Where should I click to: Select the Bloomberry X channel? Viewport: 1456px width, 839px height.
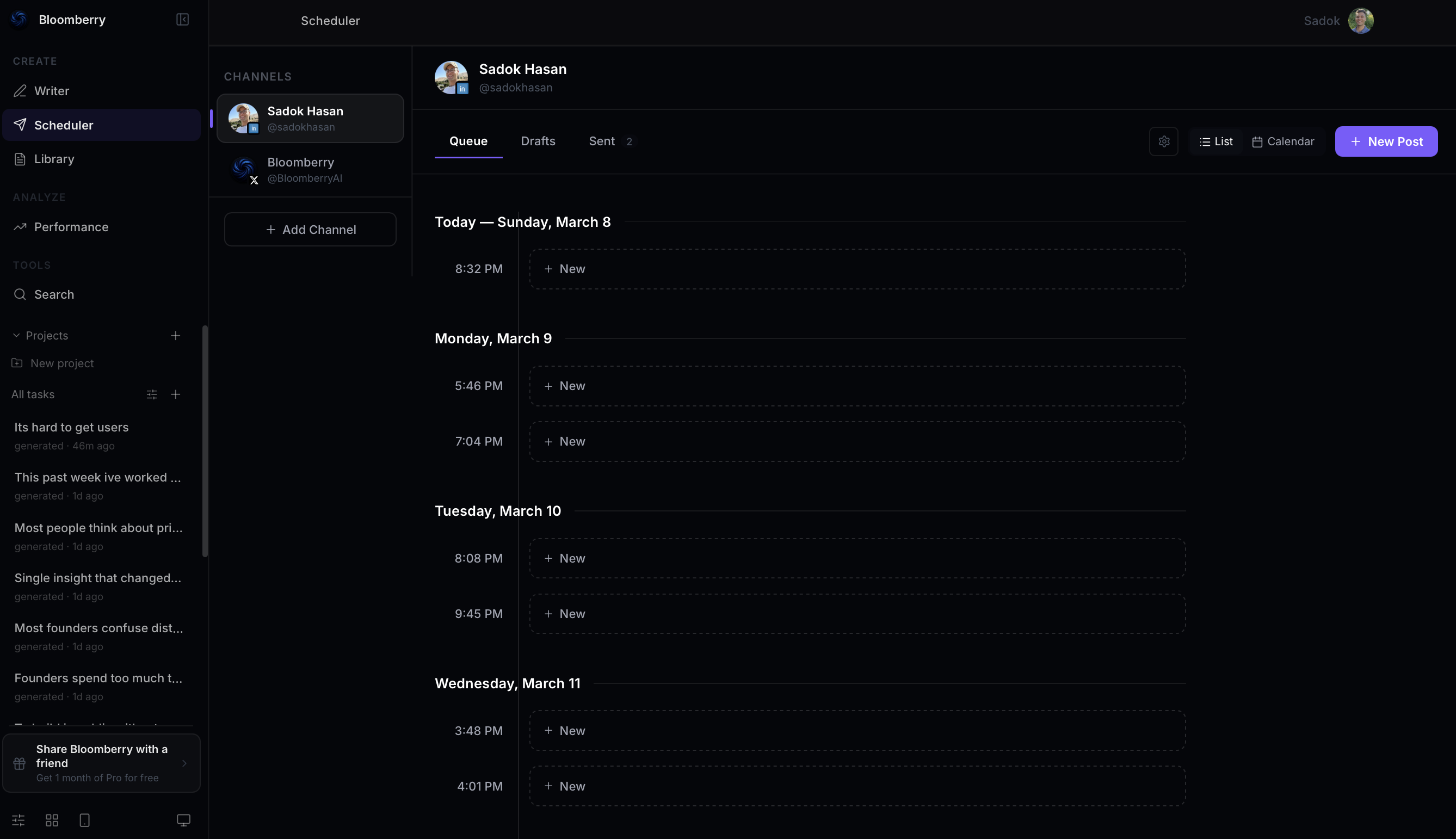pyautogui.click(x=310, y=170)
